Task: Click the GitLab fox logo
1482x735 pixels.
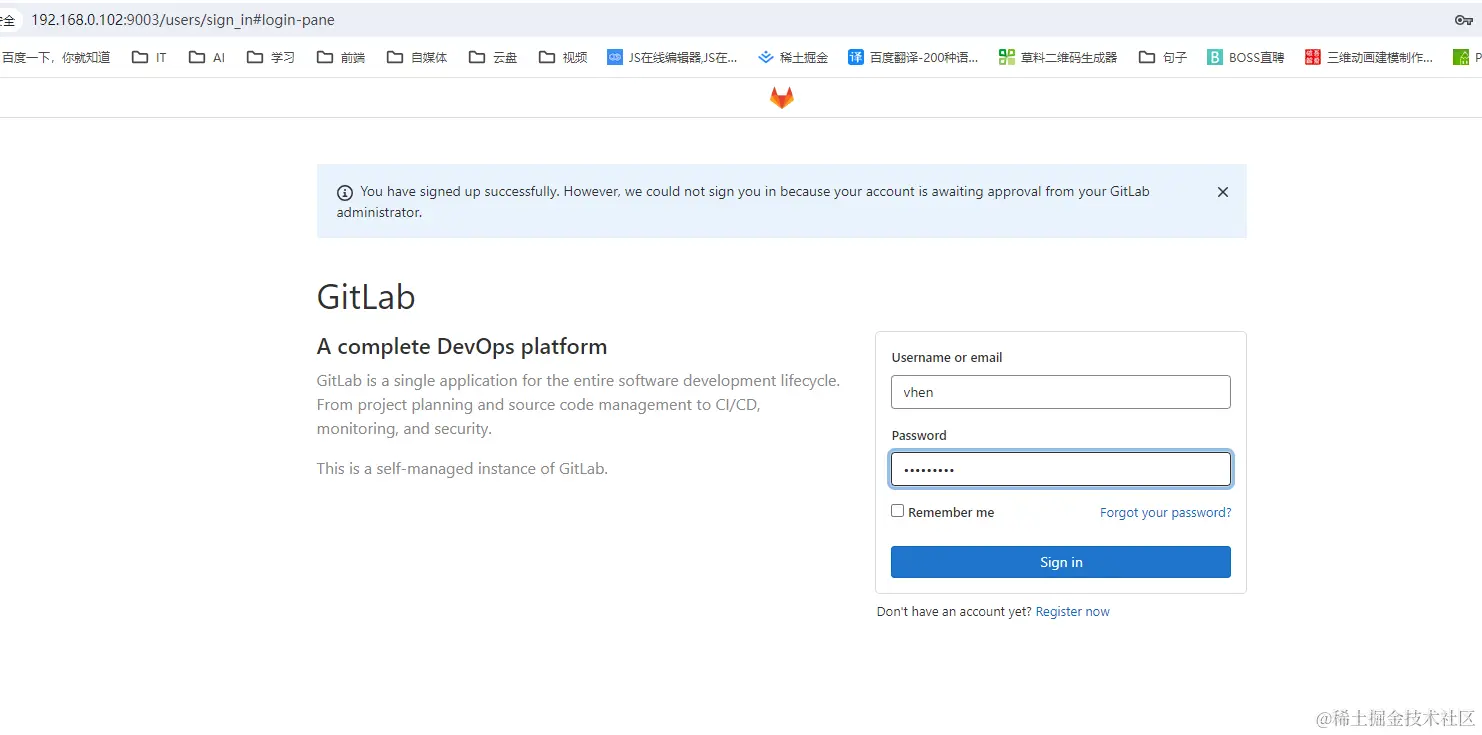Action: click(x=781, y=97)
